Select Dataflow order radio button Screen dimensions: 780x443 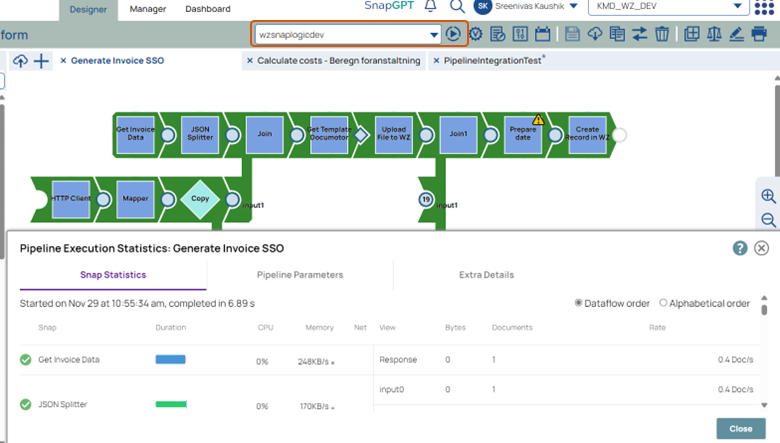pyautogui.click(x=579, y=303)
